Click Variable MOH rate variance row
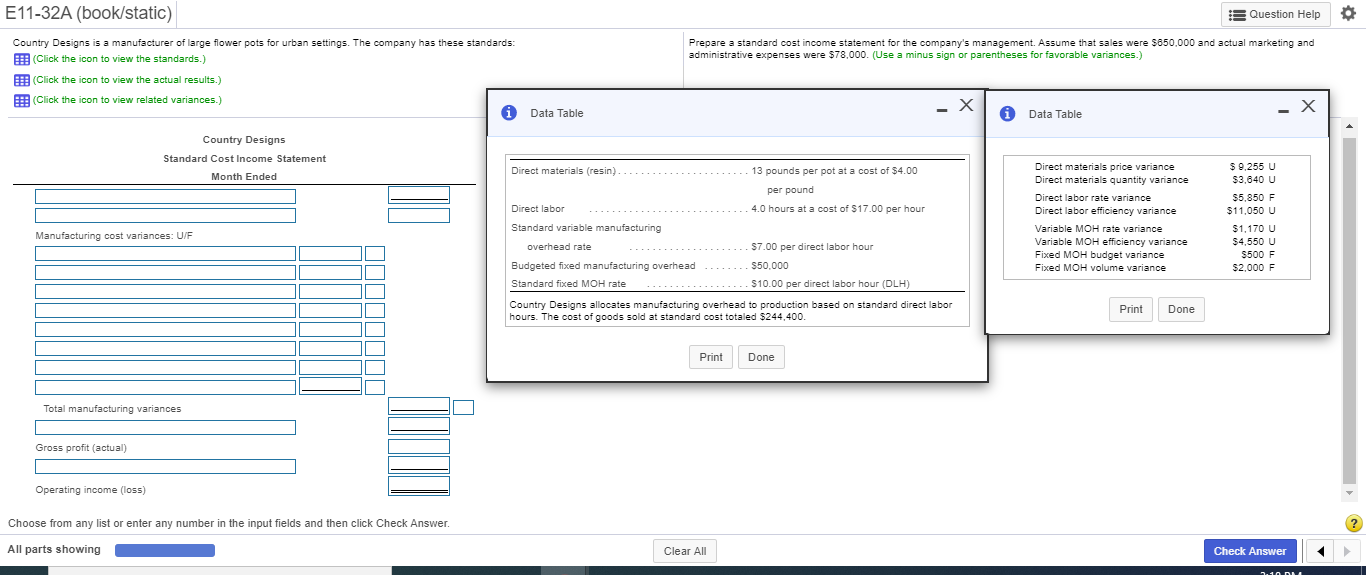This screenshot has height=575, width=1366. (1155, 229)
